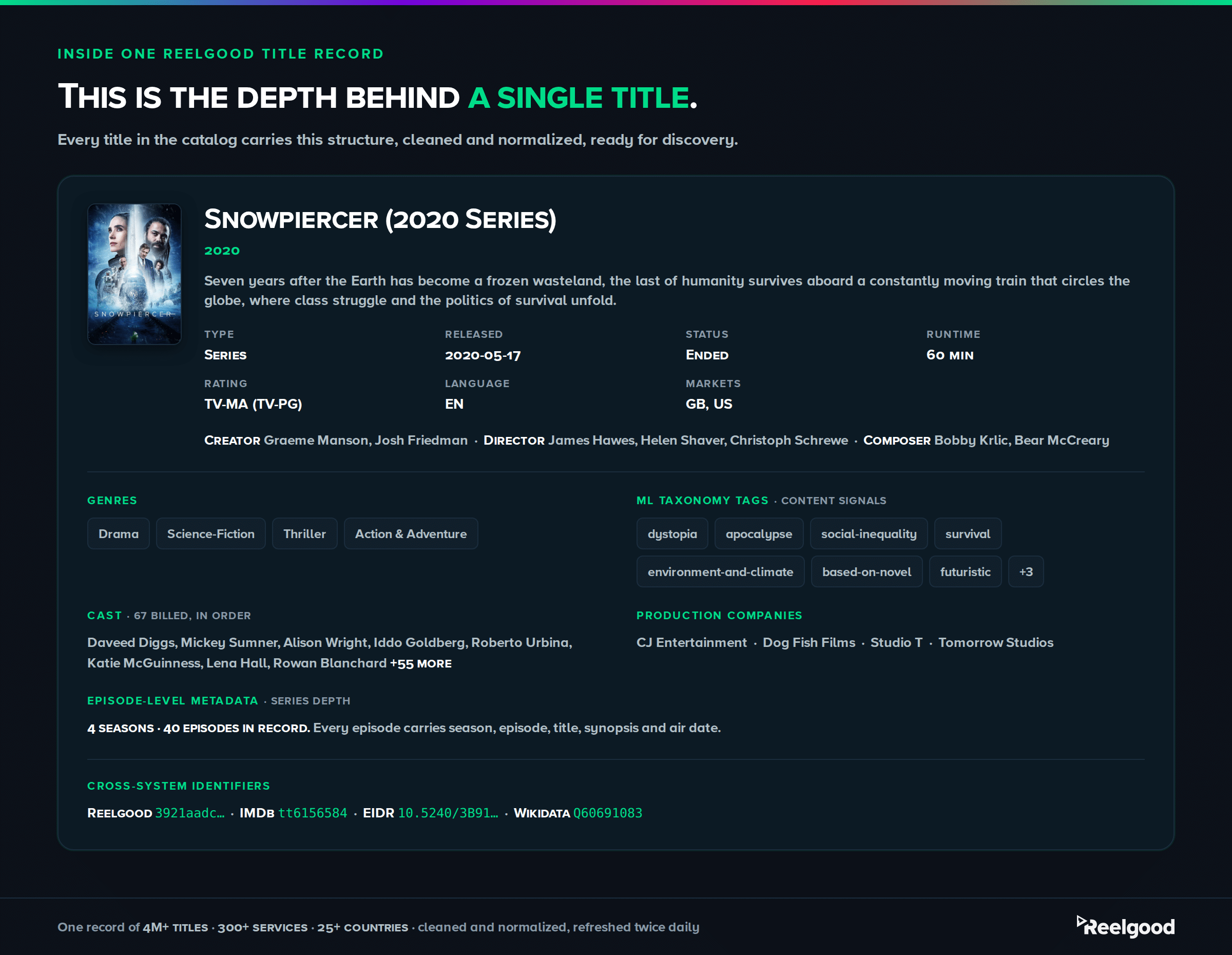The image size is (1232, 955).
Task: Click the 25+ countries footer text
Action: click(362, 927)
